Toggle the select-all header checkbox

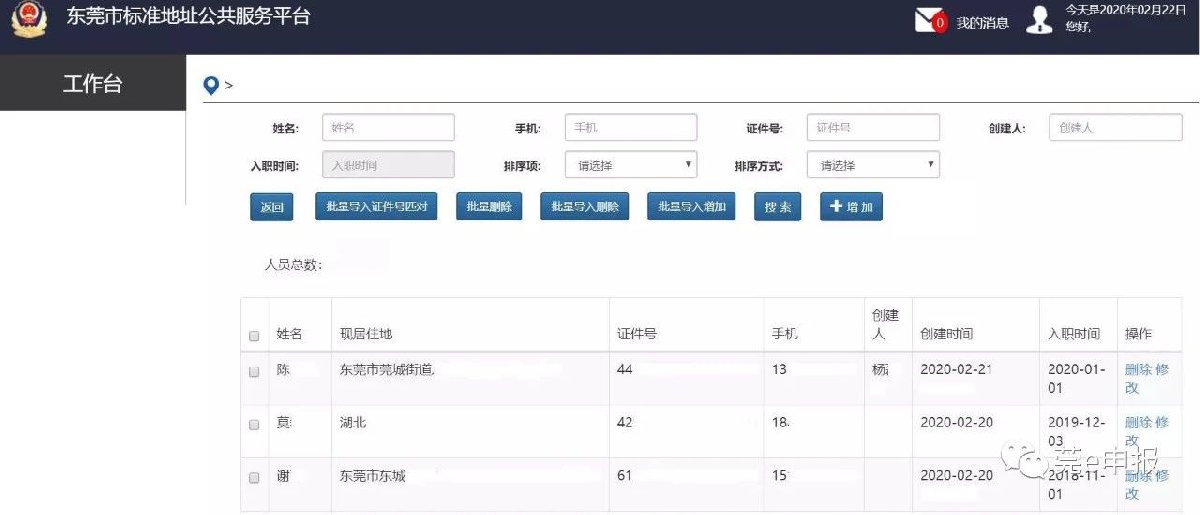(254, 336)
